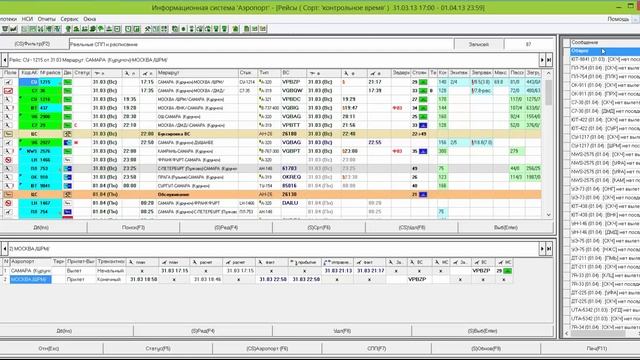Open the Окна menu
Screen dimensions: 640x360
89,19
